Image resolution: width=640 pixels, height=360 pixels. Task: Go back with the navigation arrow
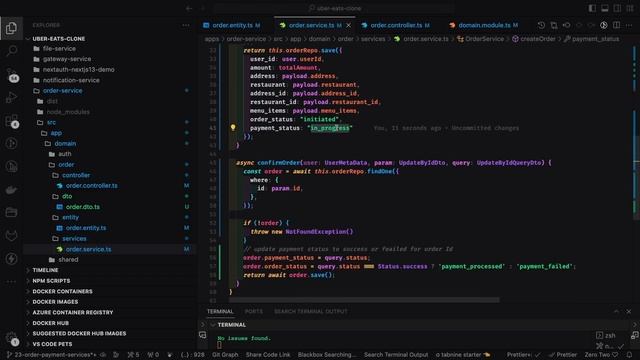pyautogui.click(x=189, y=8)
